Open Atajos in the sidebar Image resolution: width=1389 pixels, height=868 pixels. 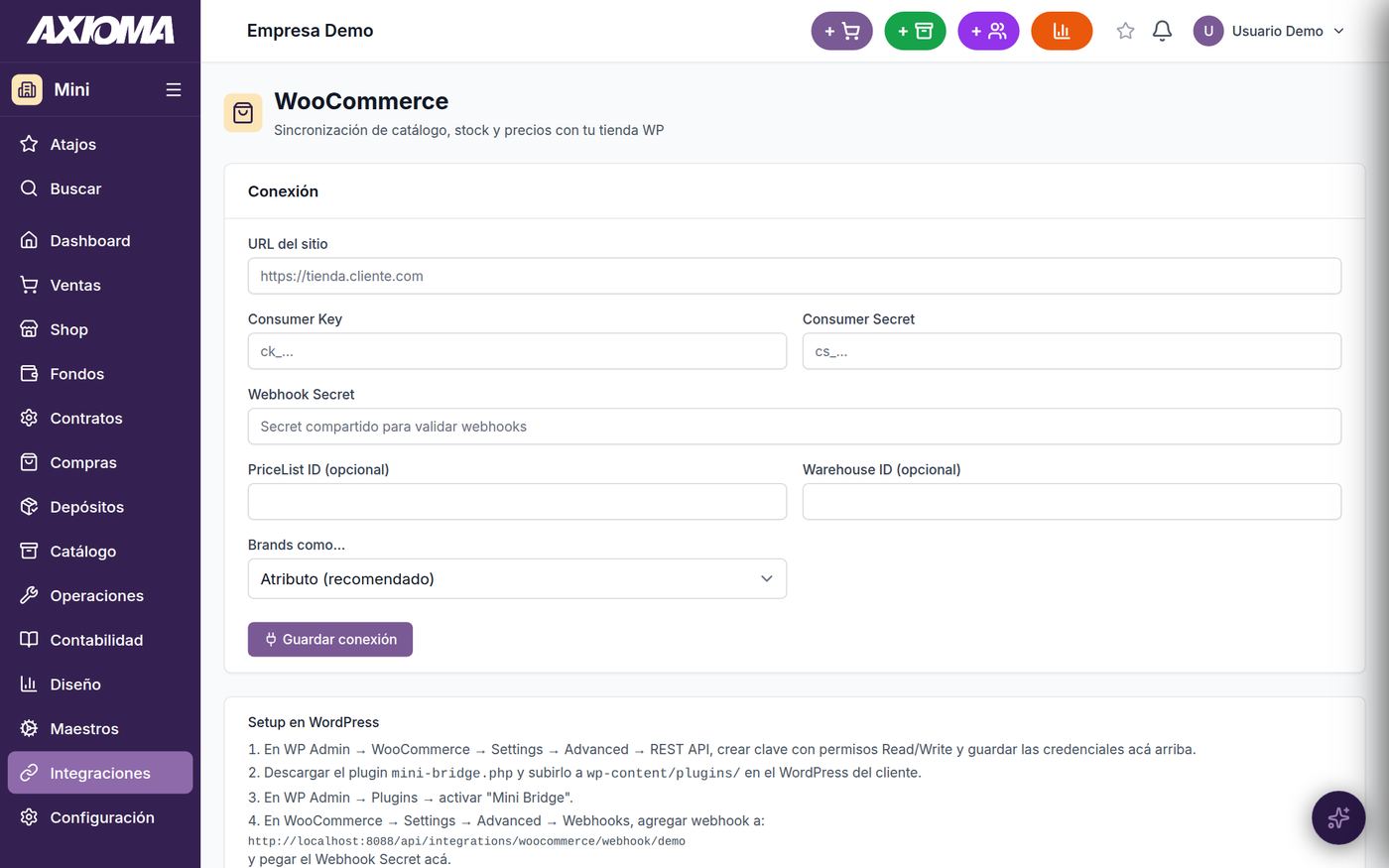coord(100,144)
